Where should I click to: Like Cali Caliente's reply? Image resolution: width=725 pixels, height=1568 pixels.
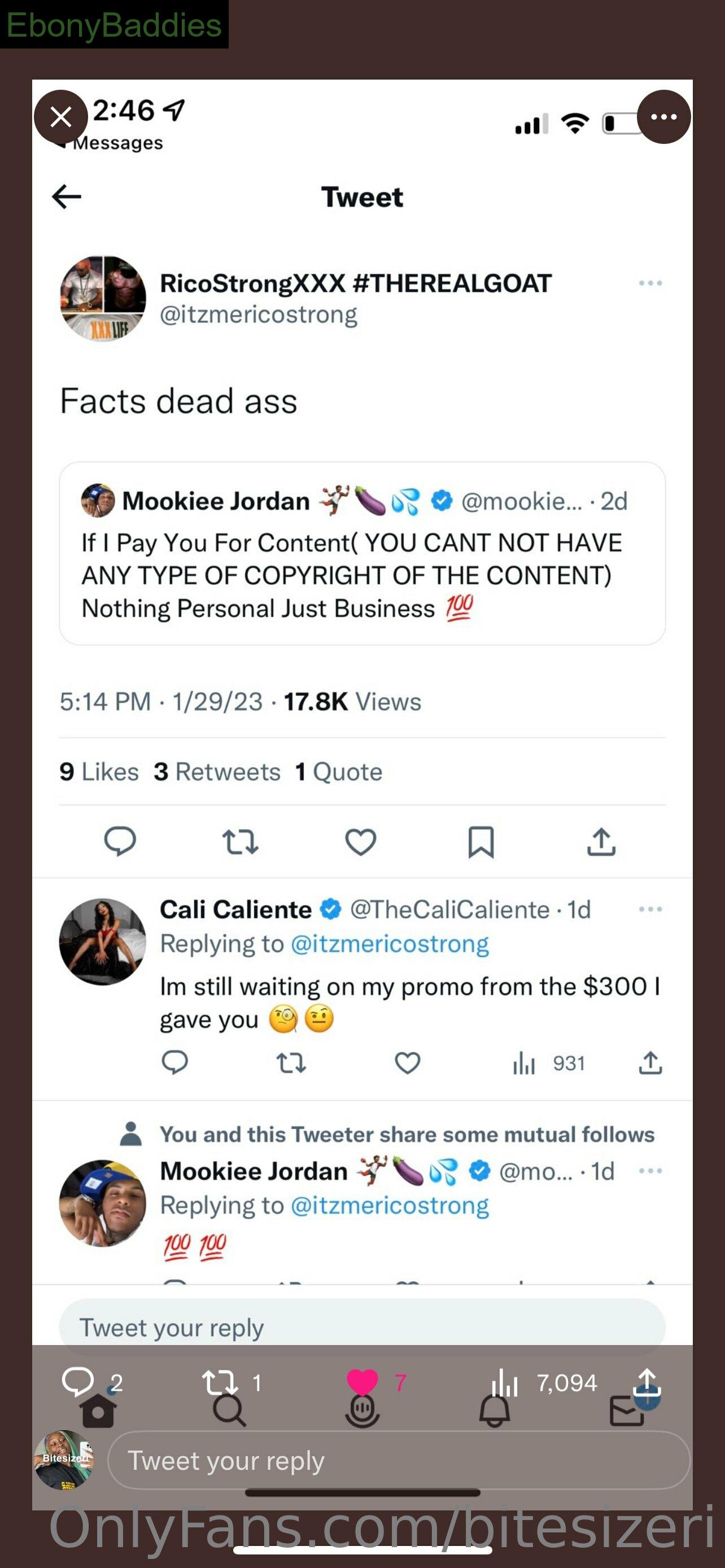(407, 1063)
